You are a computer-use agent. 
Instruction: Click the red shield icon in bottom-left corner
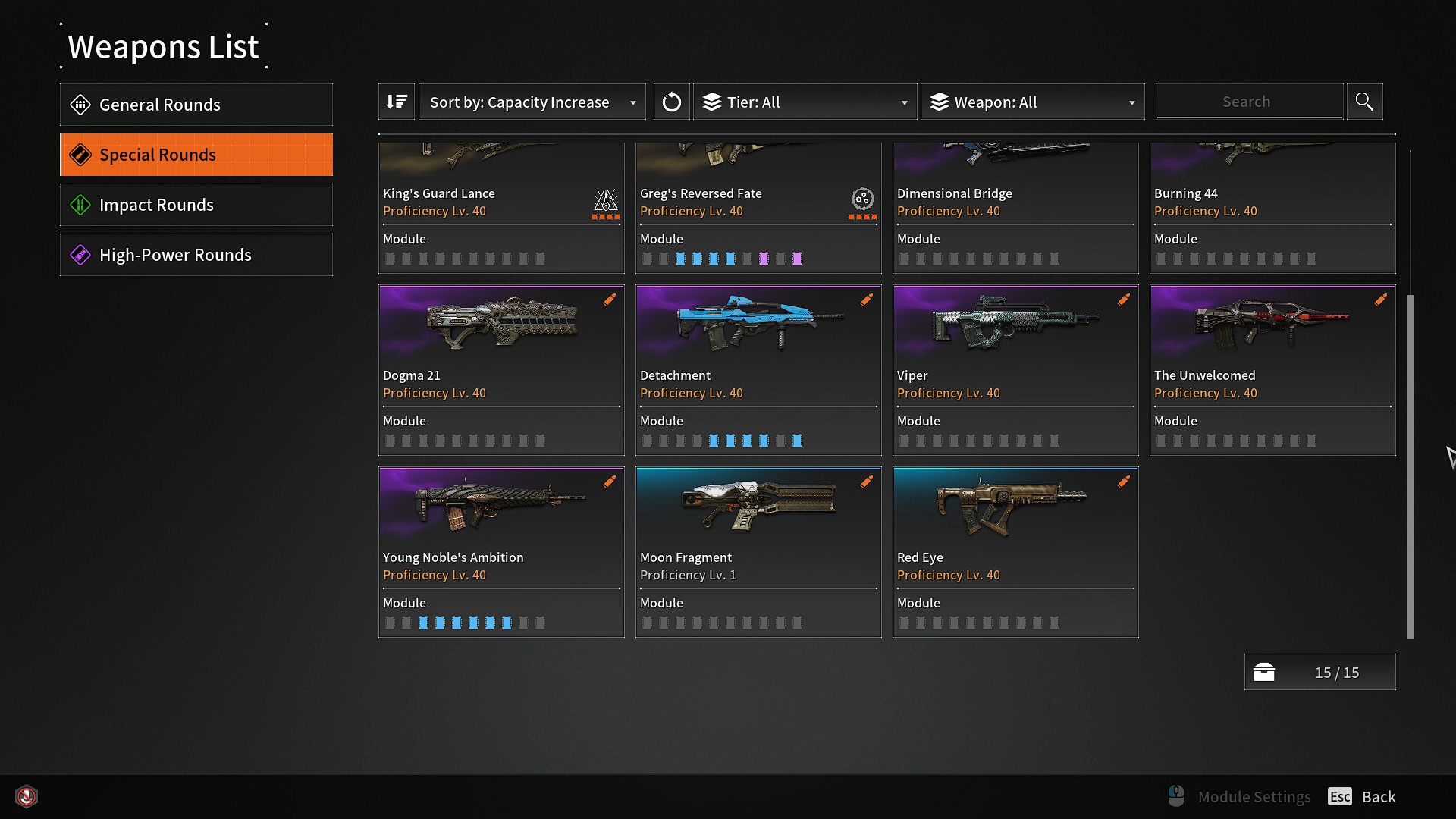pos(27,796)
